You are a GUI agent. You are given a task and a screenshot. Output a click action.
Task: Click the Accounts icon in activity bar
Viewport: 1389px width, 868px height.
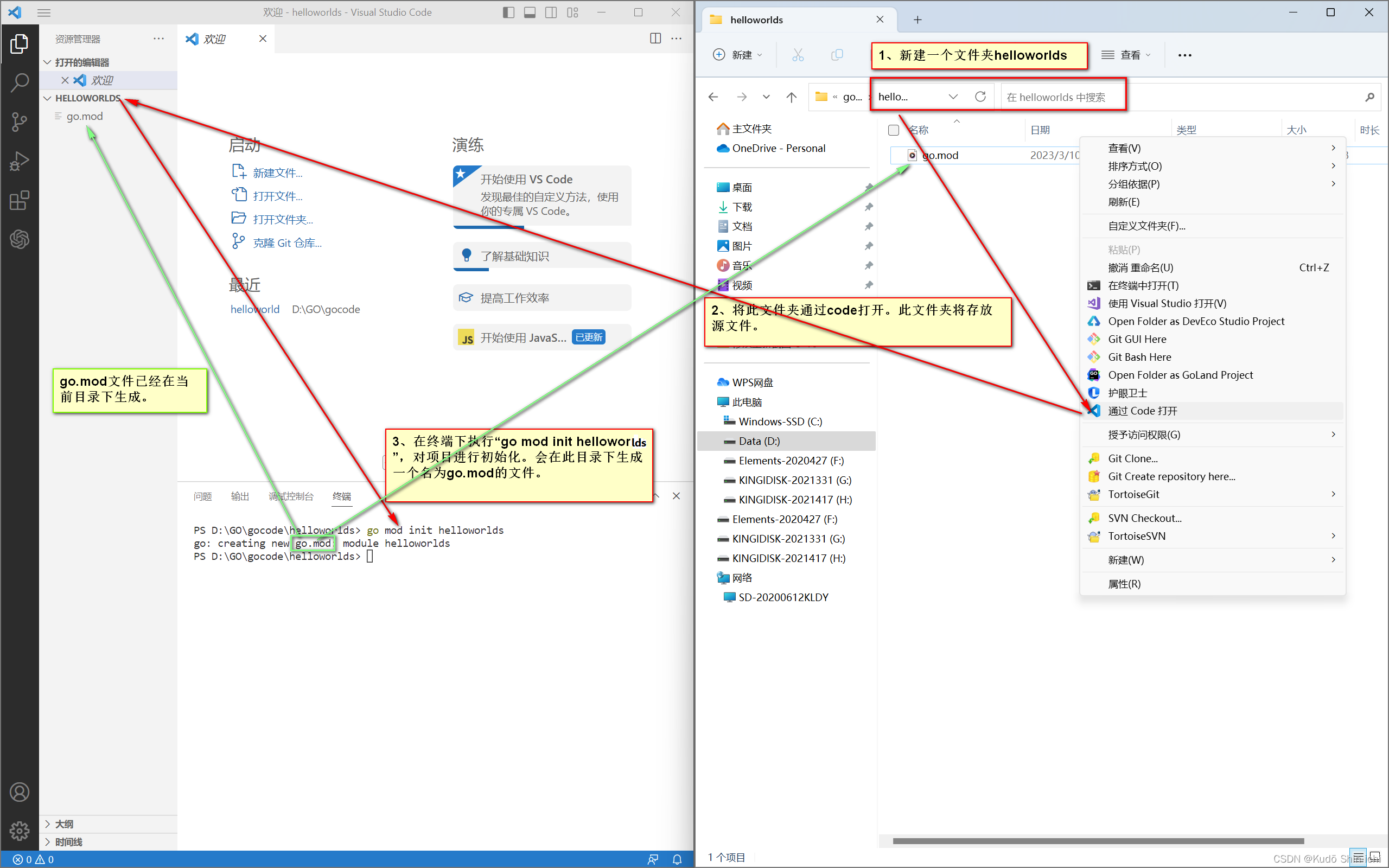click(x=20, y=792)
